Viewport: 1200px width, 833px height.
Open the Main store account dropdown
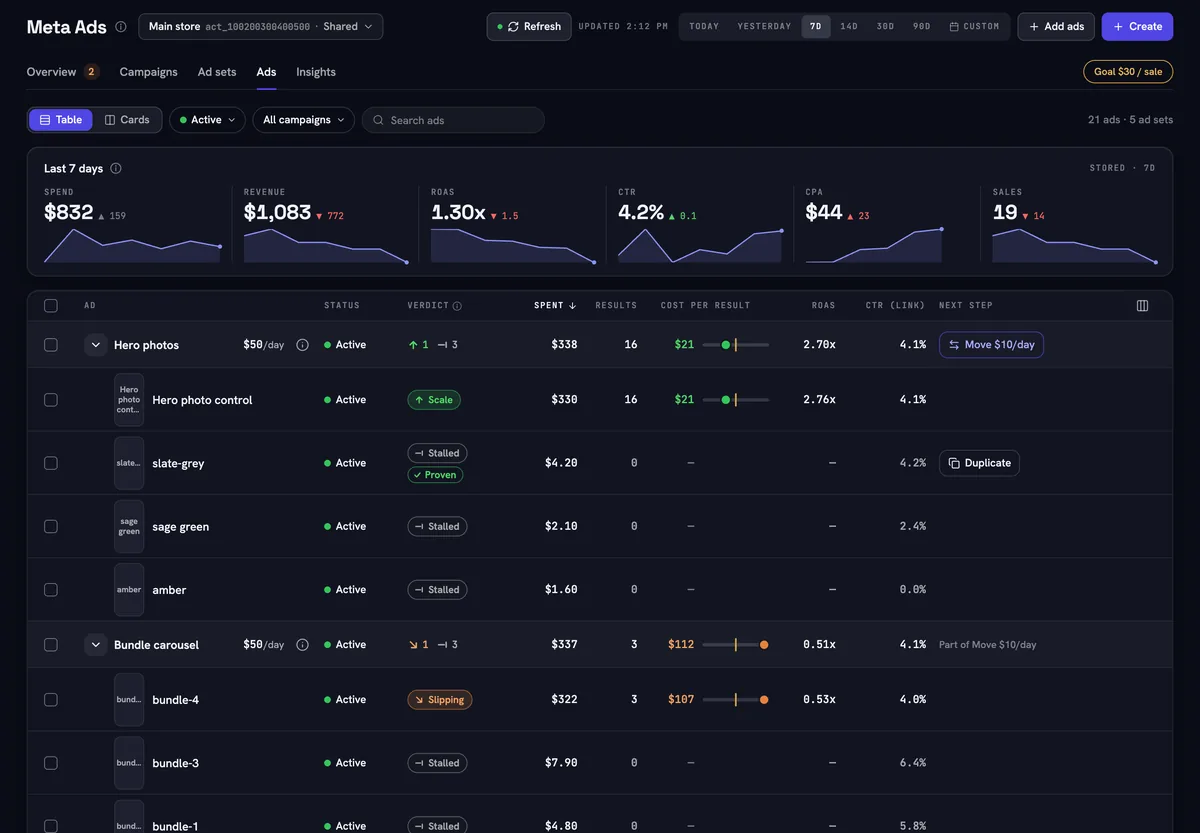(260, 27)
